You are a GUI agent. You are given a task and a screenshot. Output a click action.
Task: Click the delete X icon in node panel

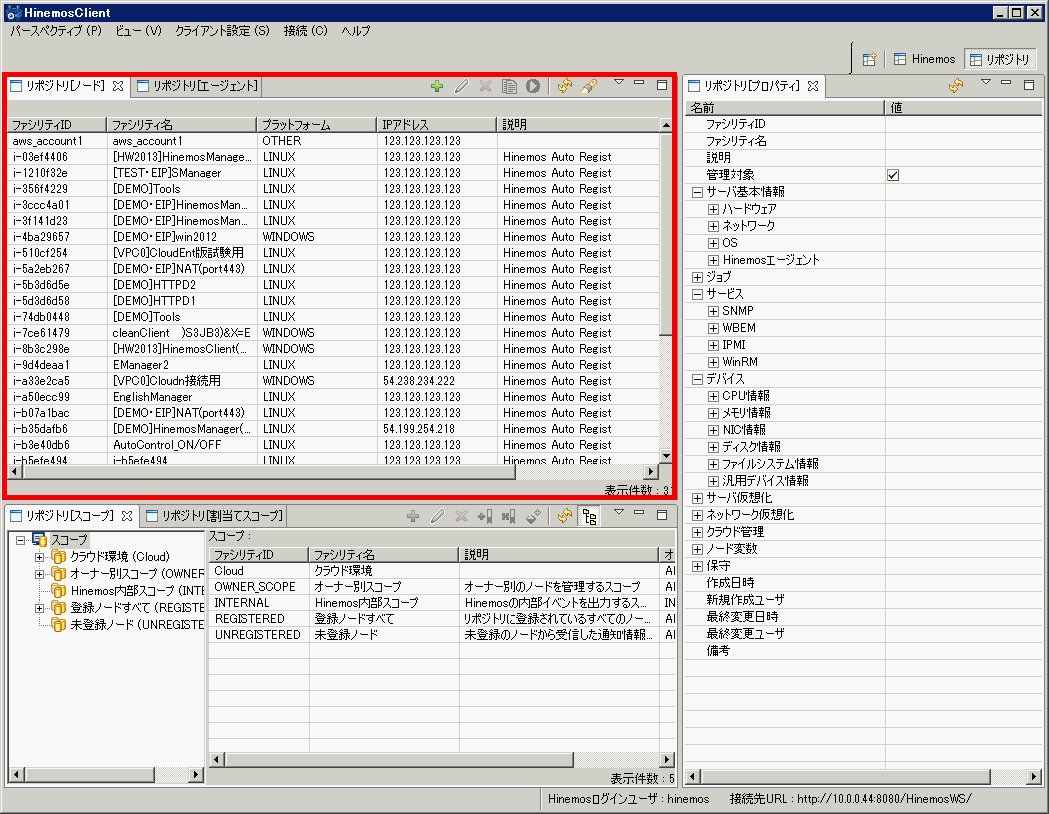pyautogui.click(x=485, y=86)
